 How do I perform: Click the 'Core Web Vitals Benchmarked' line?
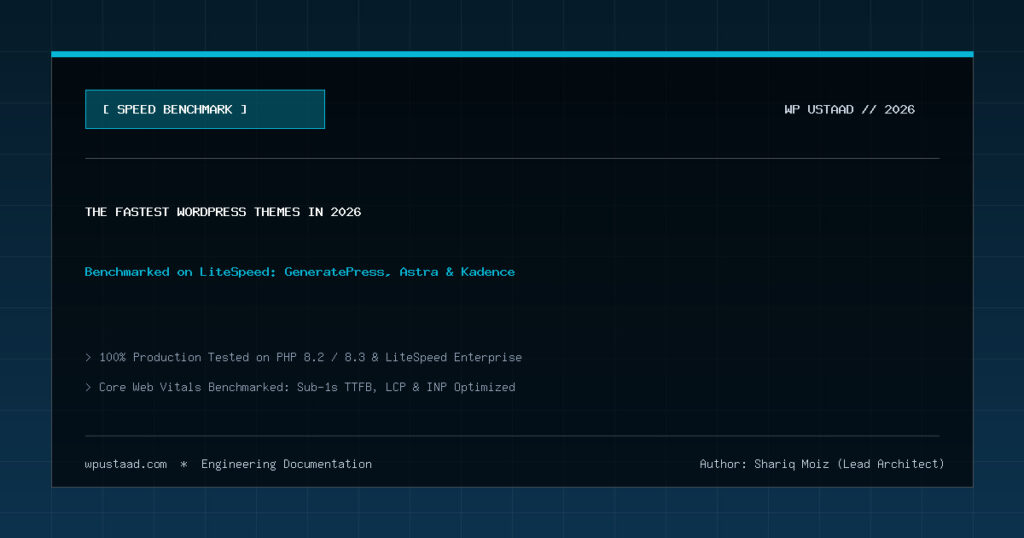tap(300, 387)
